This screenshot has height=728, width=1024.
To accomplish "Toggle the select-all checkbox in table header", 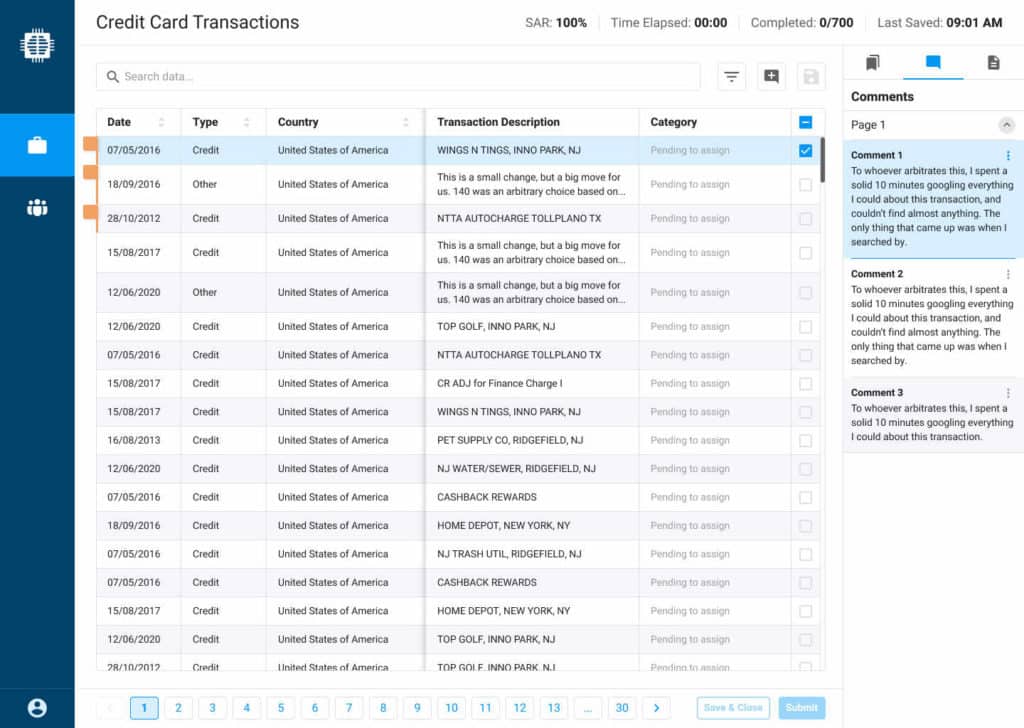I will [x=805, y=122].
